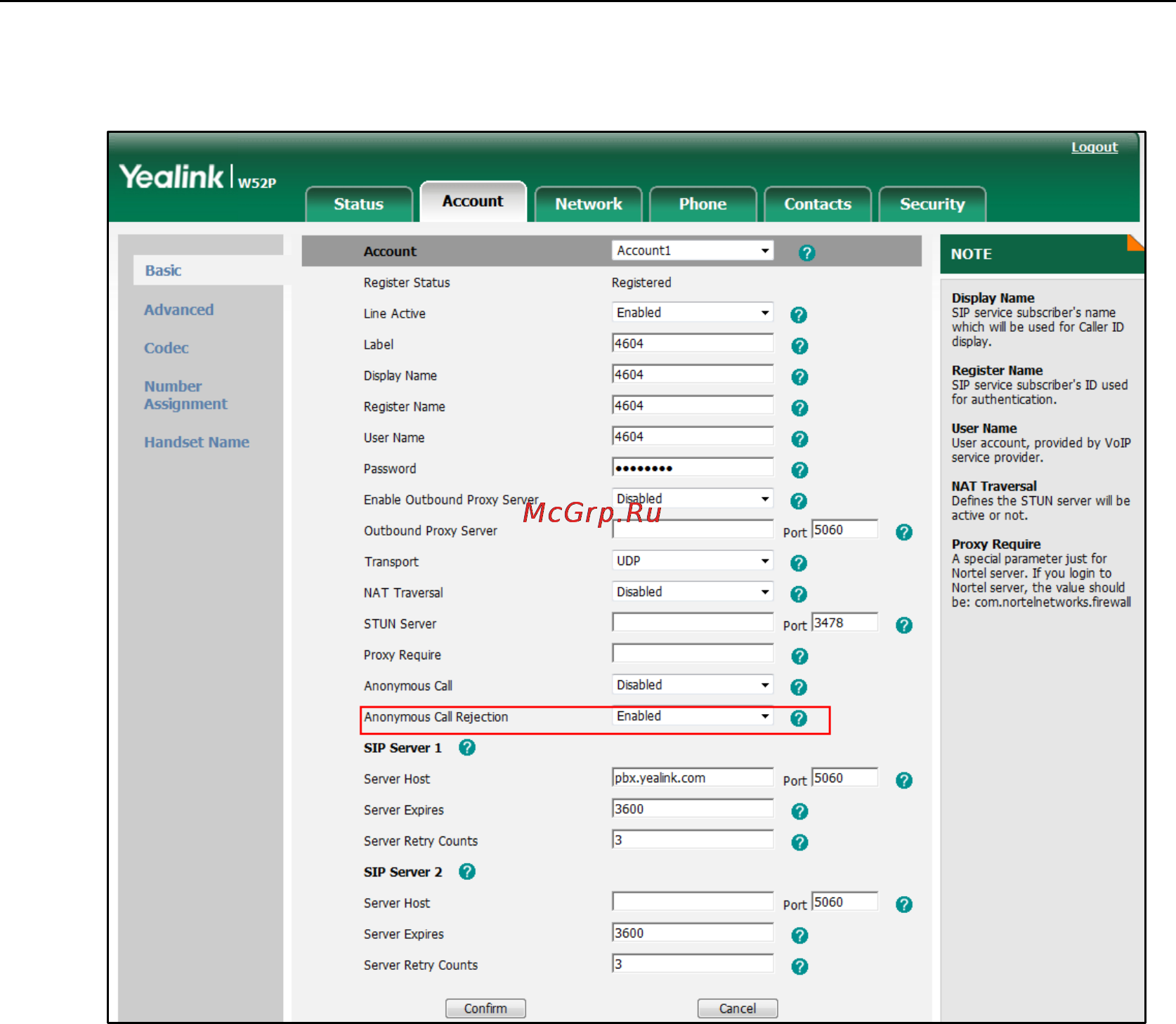Click help icon for Label field
The image size is (1176, 1024).
[799, 346]
